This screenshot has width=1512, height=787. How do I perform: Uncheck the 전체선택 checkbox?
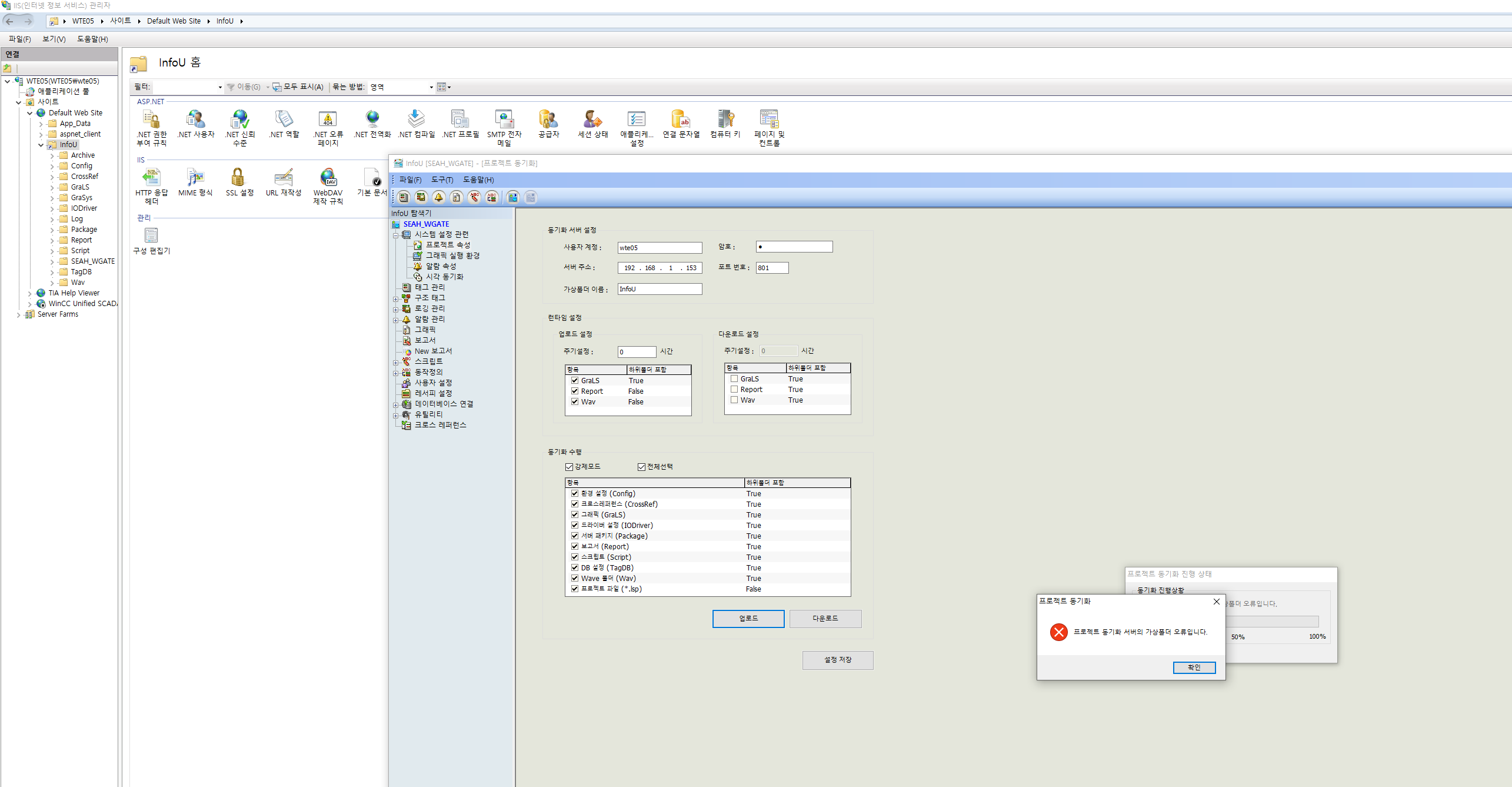coord(641,467)
